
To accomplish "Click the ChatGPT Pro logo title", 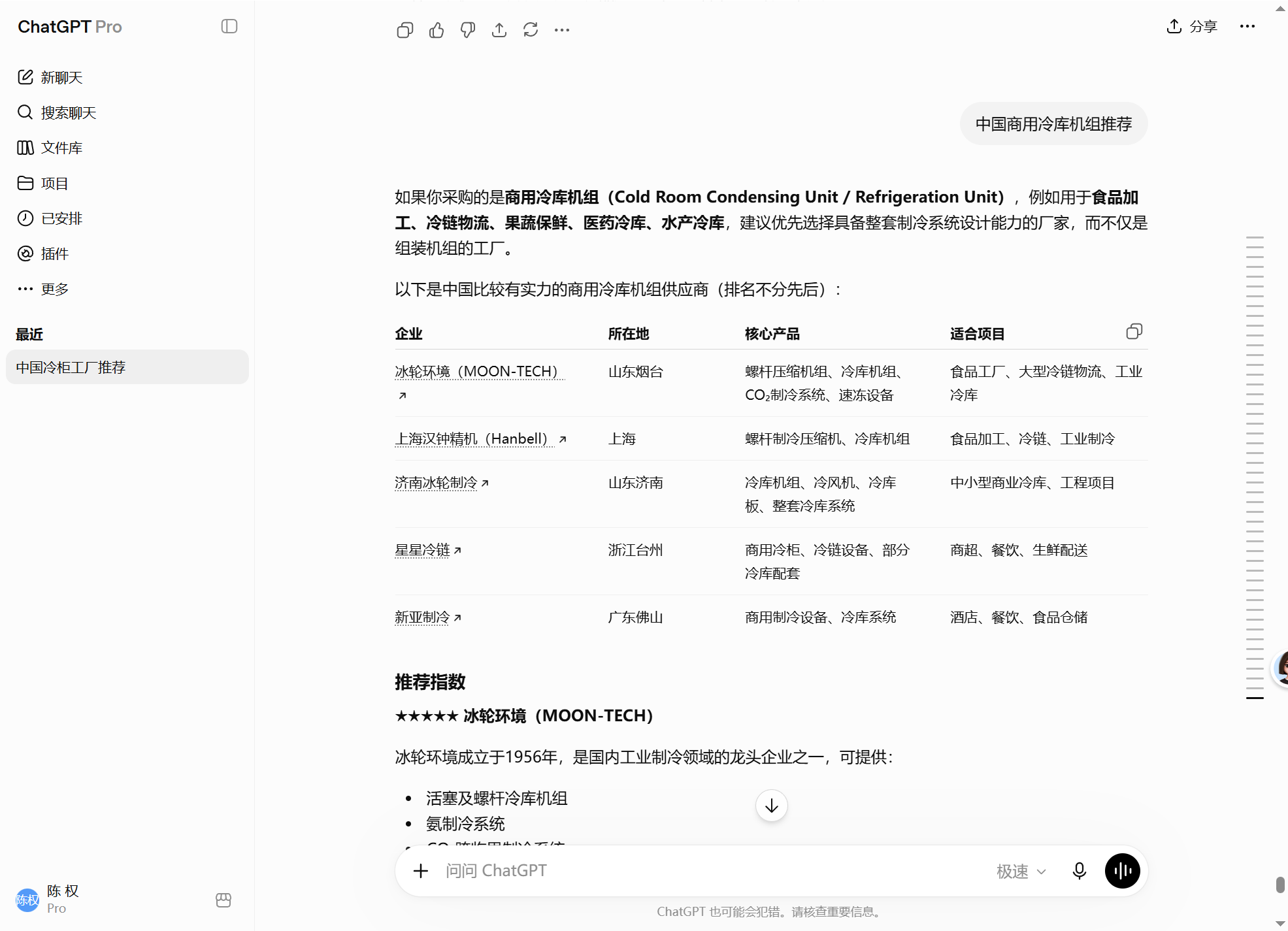I will pyautogui.click(x=70, y=27).
